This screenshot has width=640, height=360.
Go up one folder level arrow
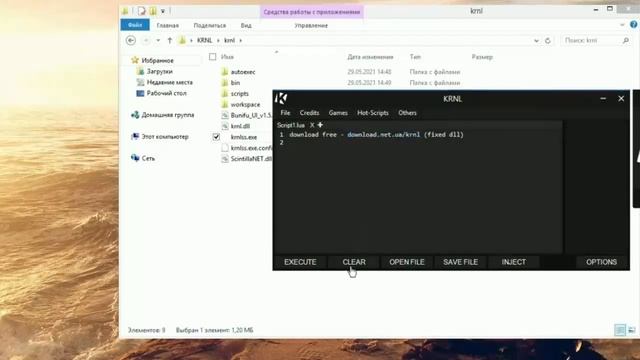click(x=169, y=40)
